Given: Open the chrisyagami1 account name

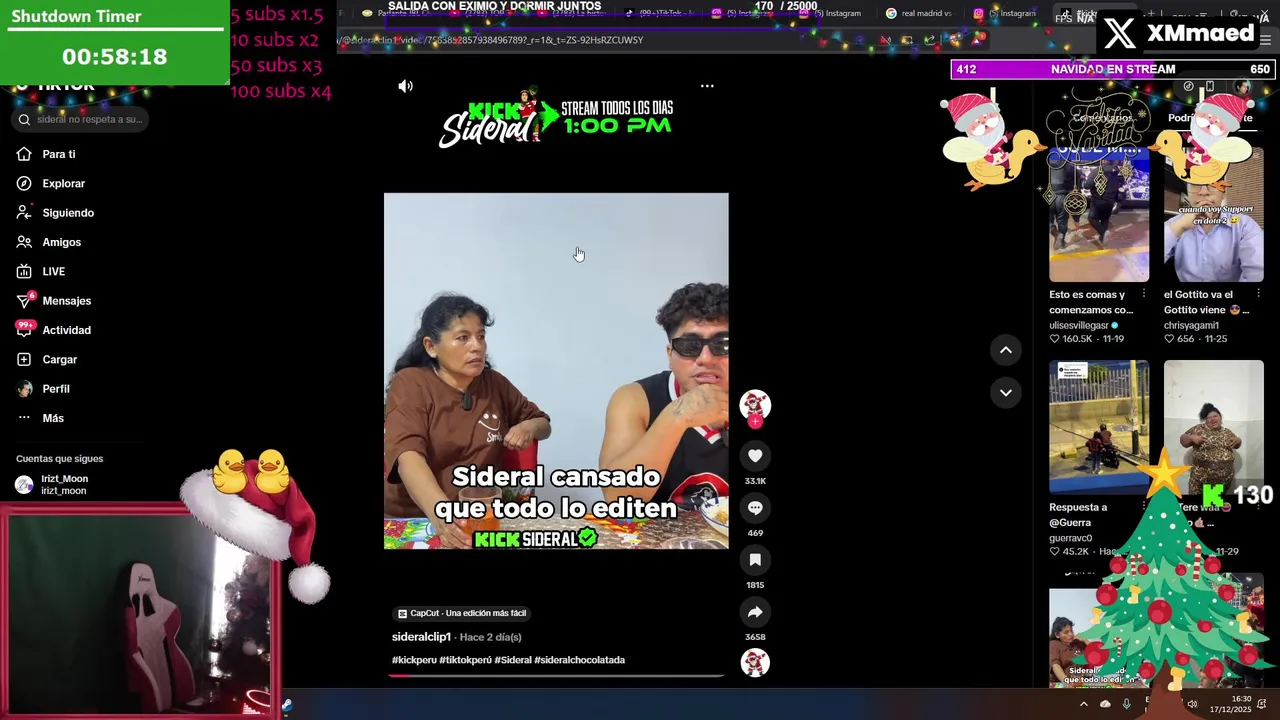Looking at the screenshot, I should (x=1191, y=325).
